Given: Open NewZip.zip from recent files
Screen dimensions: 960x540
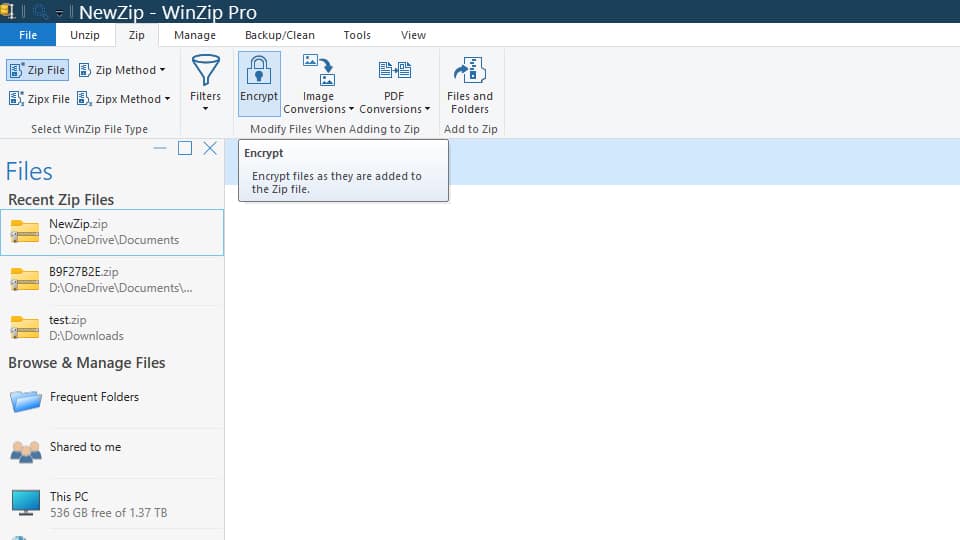Looking at the screenshot, I should click(x=112, y=232).
